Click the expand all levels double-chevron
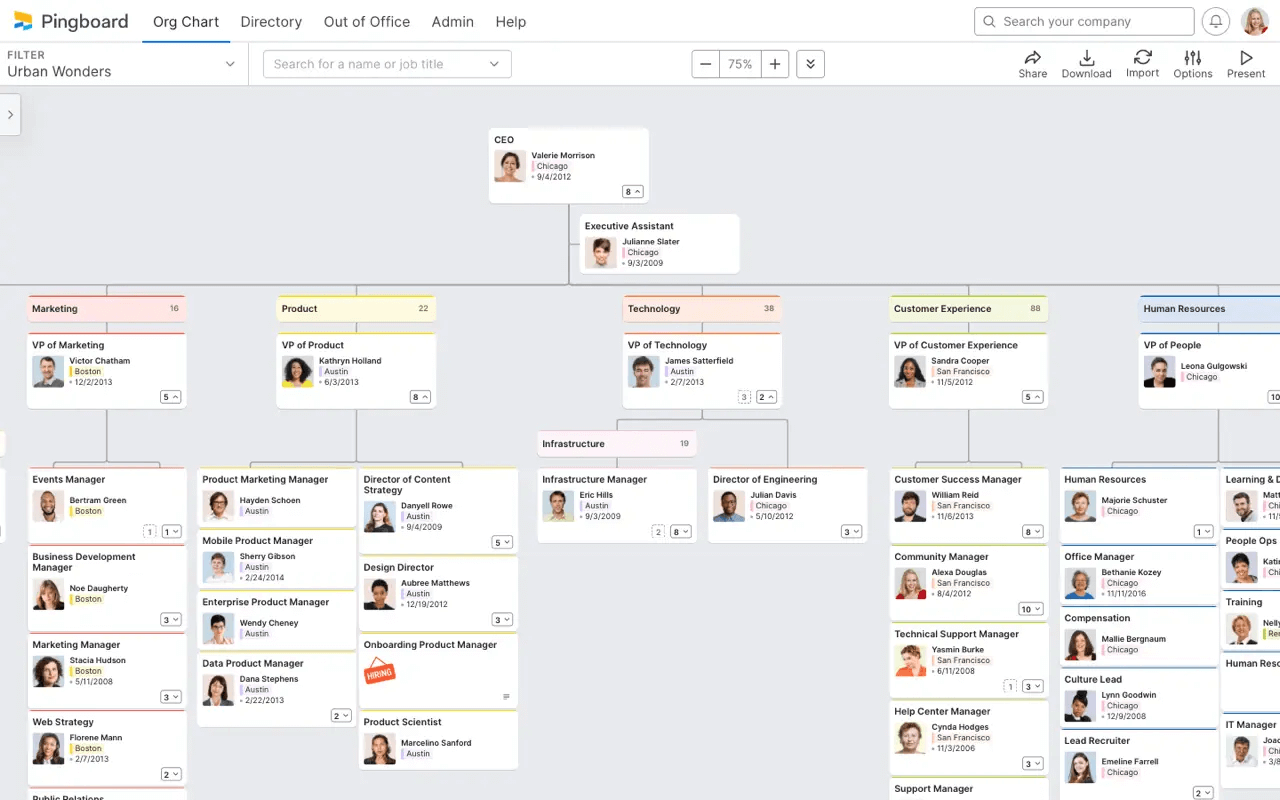Image resolution: width=1280 pixels, height=800 pixels. (x=810, y=64)
